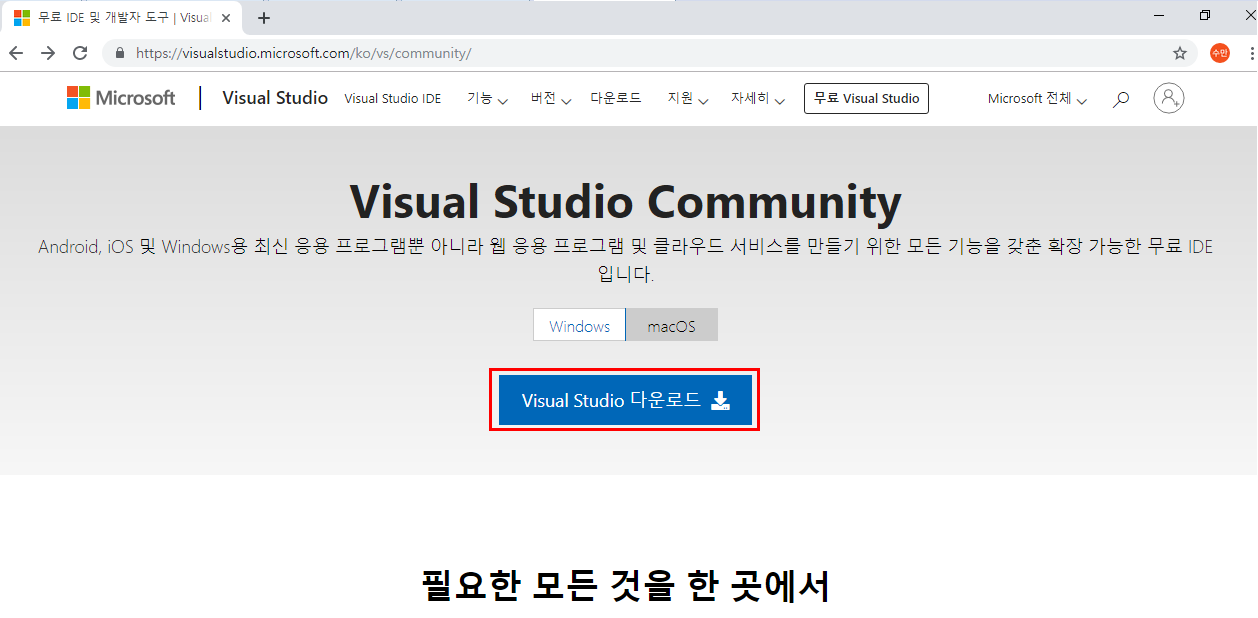1258x618 pixels.
Task: Click the 무료 Visual Studio button
Action: [x=866, y=98]
